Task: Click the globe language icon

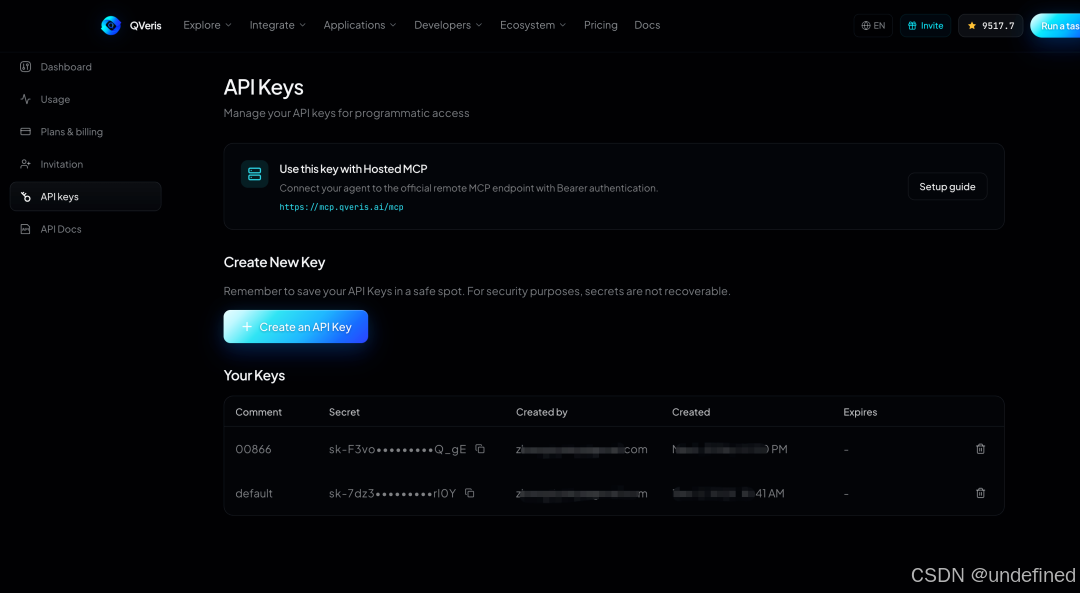Action: click(x=866, y=25)
